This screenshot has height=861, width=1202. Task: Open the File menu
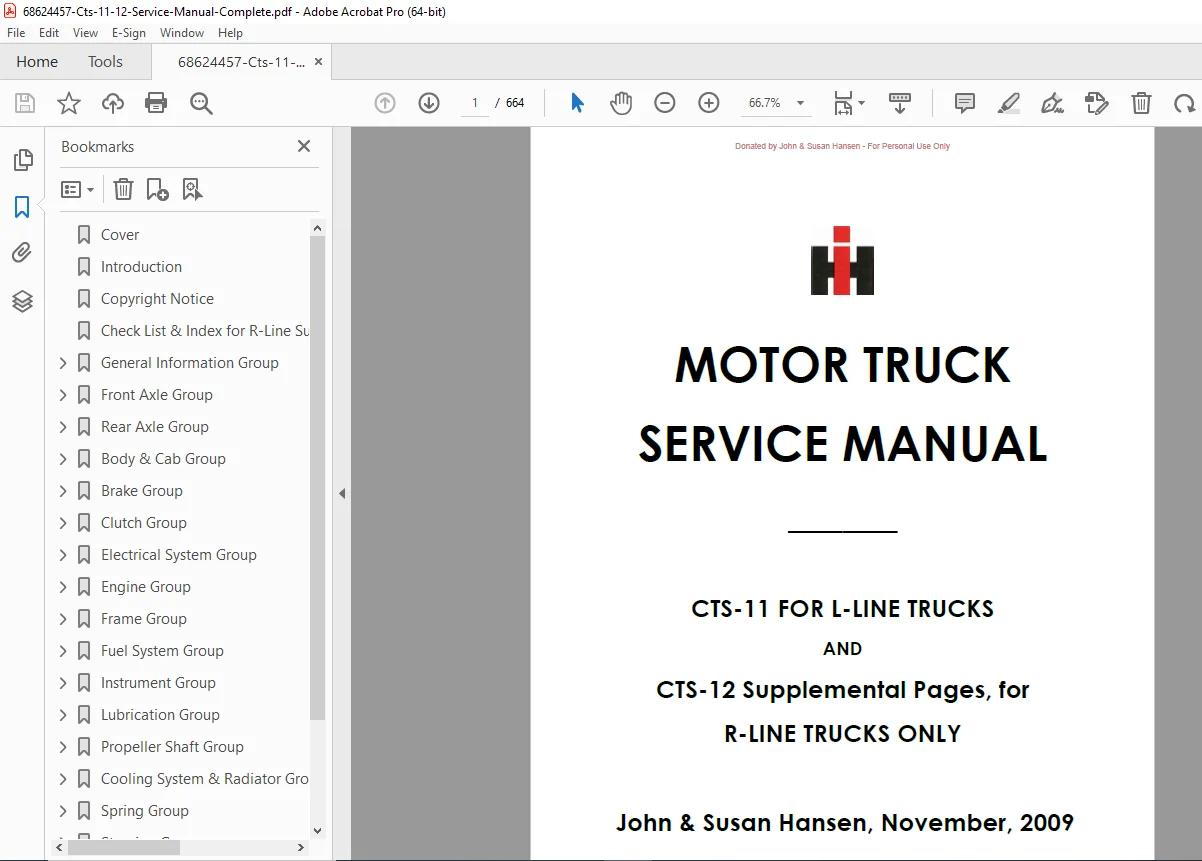[16, 33]
